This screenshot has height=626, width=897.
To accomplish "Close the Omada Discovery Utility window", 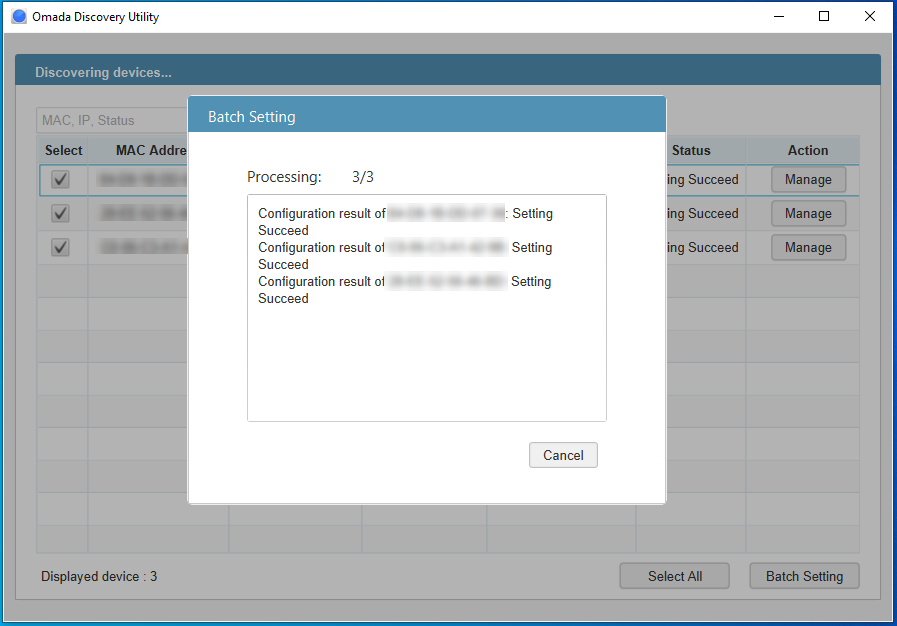I will click(869, 17).
